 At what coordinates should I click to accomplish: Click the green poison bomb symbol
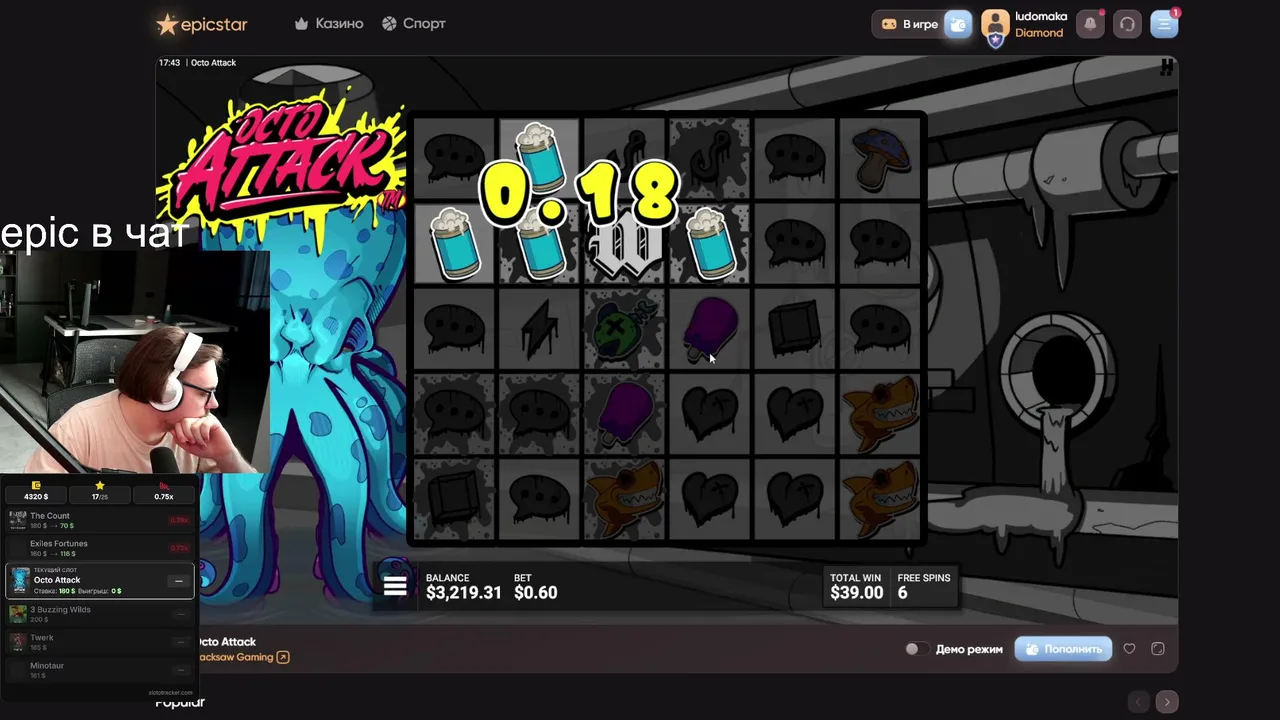pyautogui.click(x=625, y=330)
